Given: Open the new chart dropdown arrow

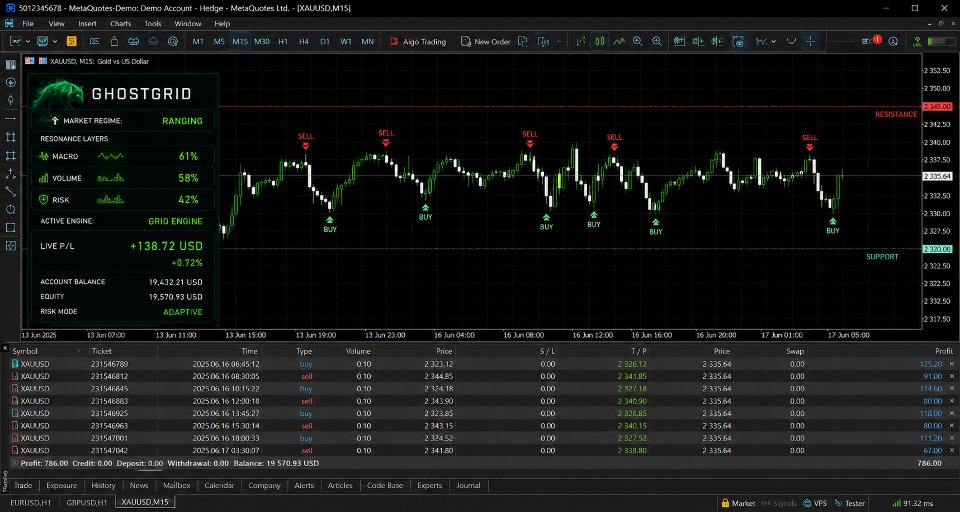Looking at the screenshot, I should (x=28, y=42).
